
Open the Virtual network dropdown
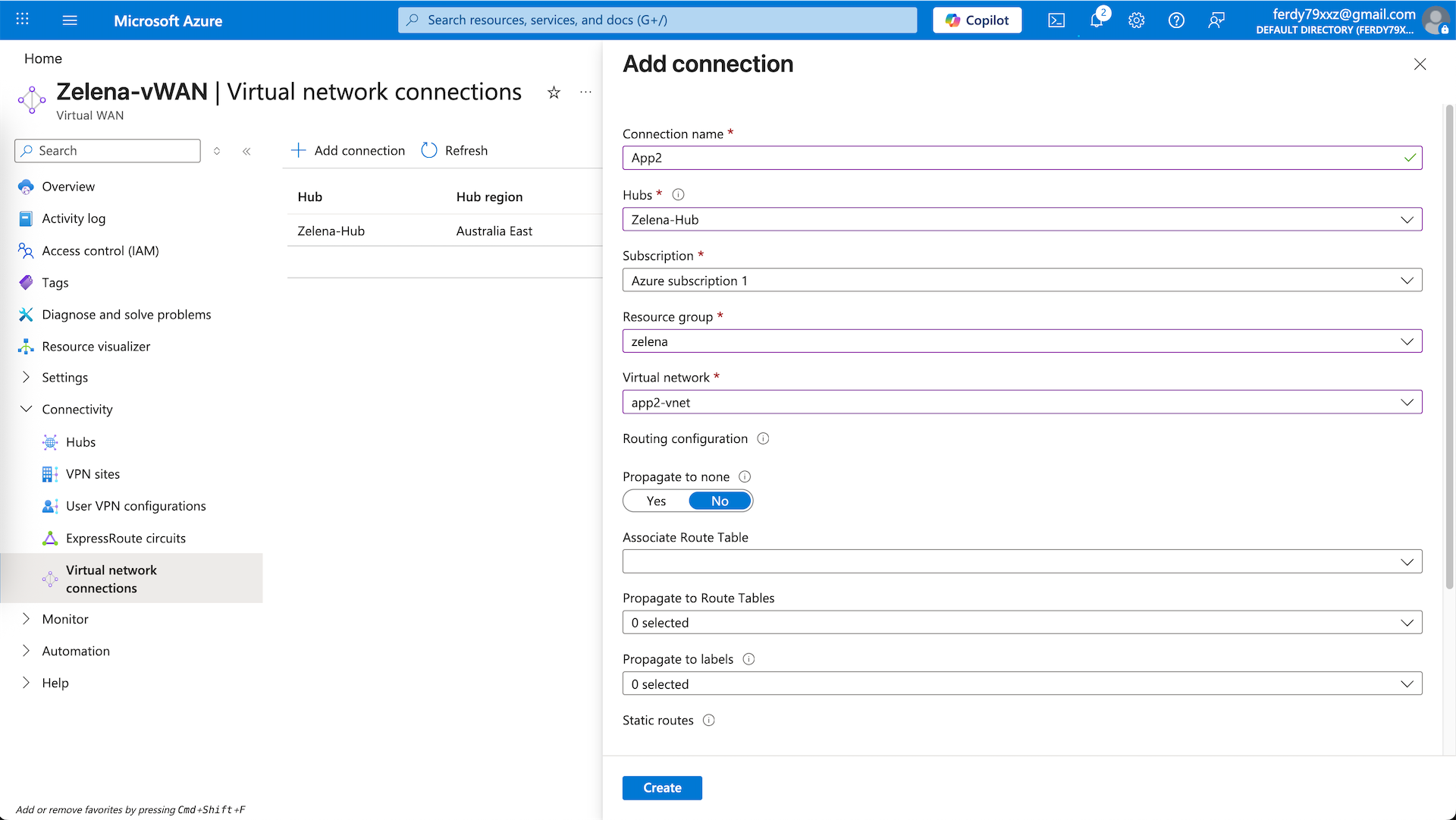[1021, 402]
